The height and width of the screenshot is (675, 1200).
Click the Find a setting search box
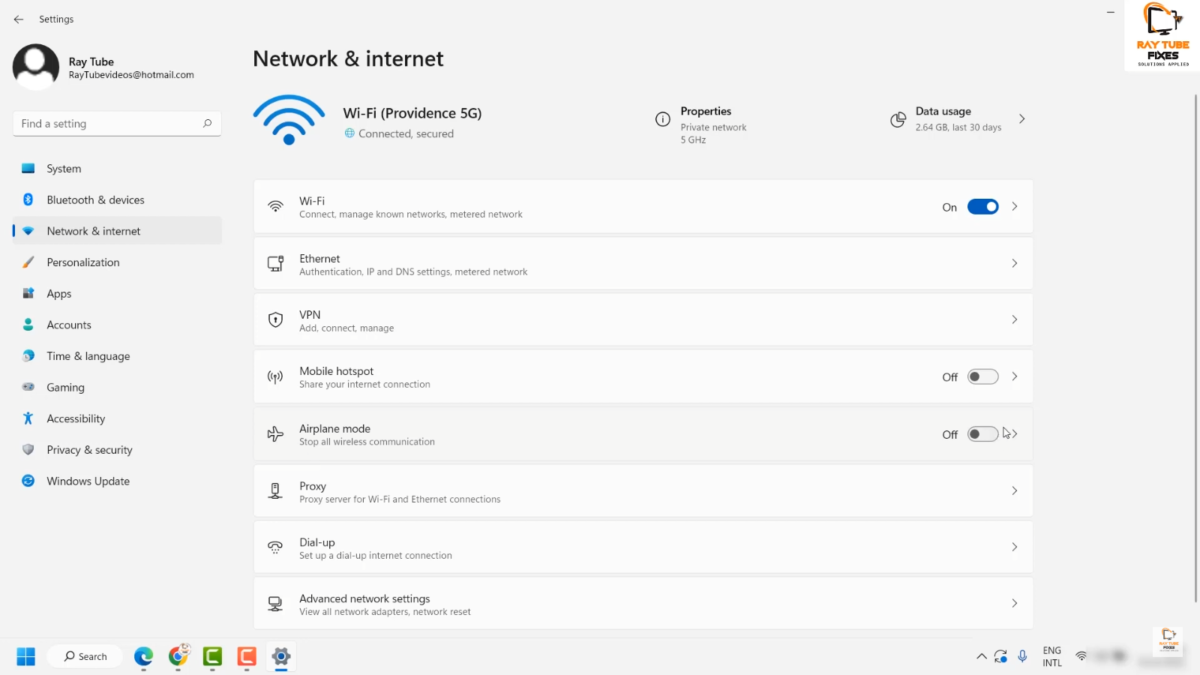pyautogui.click(x=110, y=124)
